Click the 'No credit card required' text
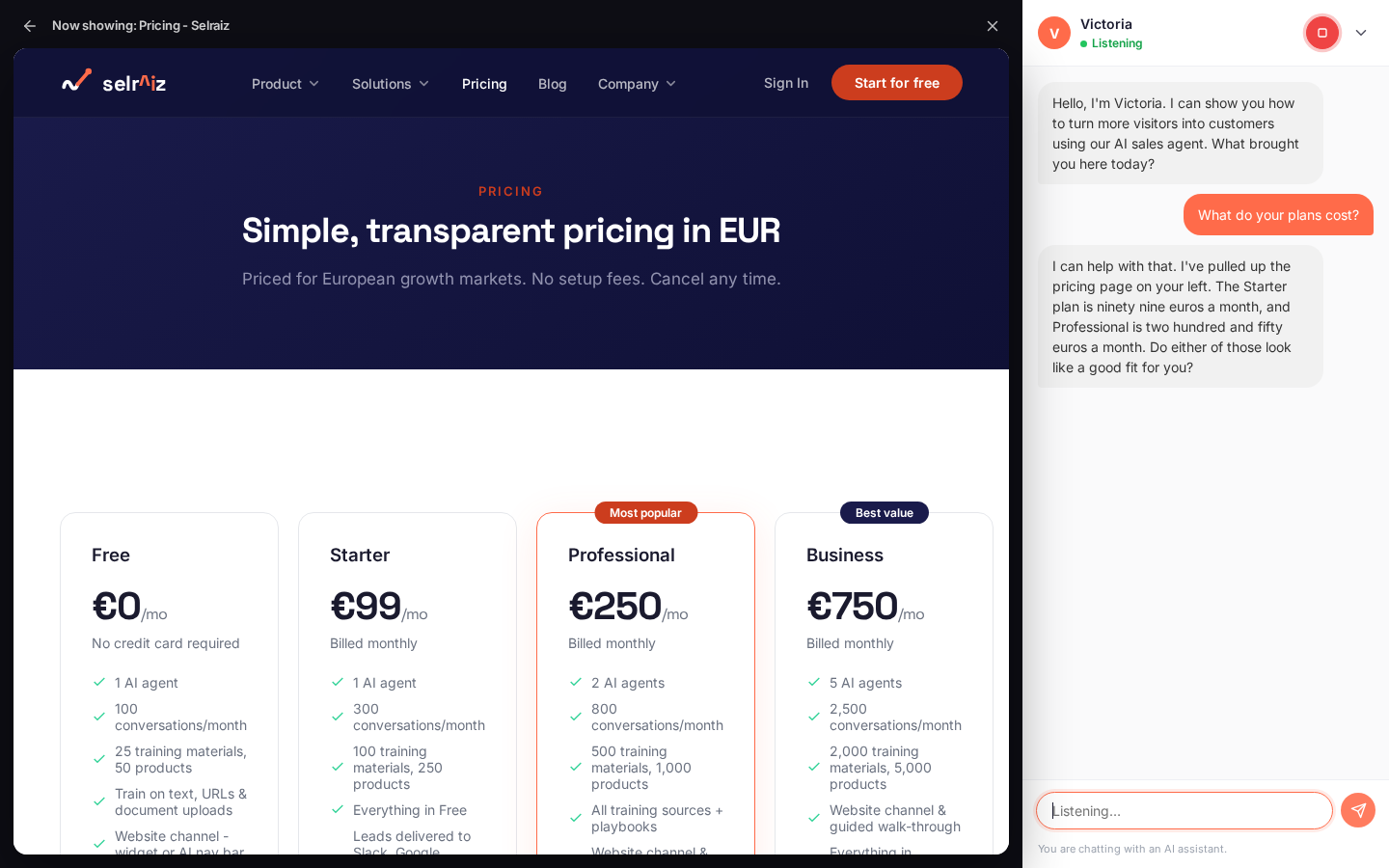The width and height of the screenshot is (1389, 868). 166,643
